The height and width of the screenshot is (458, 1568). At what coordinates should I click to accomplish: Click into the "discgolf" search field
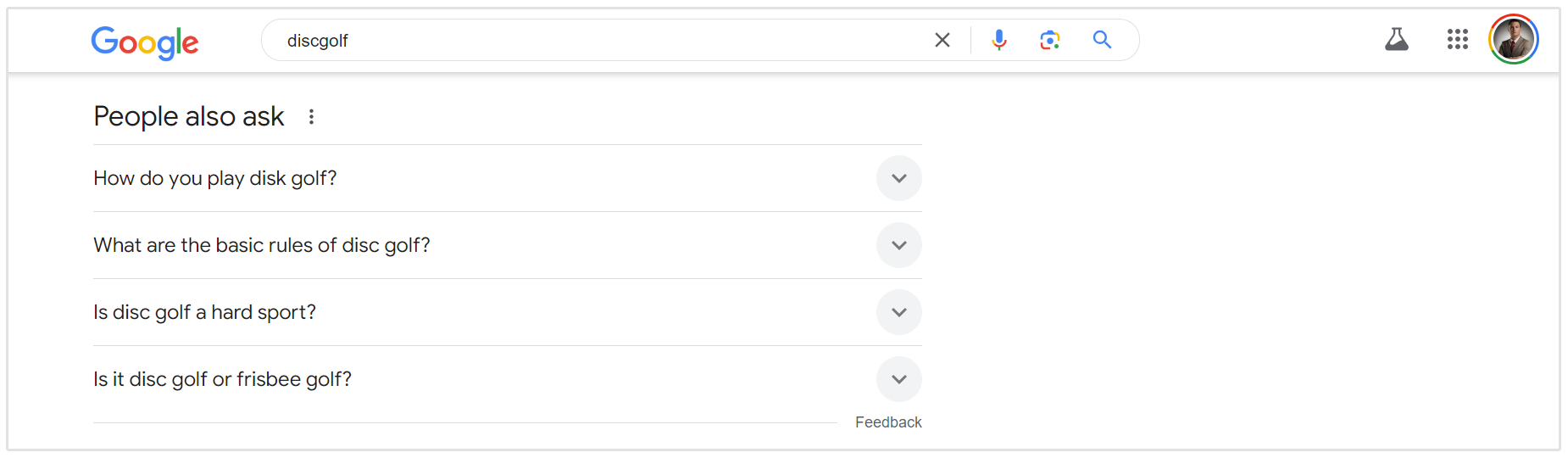[x=593, y=41]
